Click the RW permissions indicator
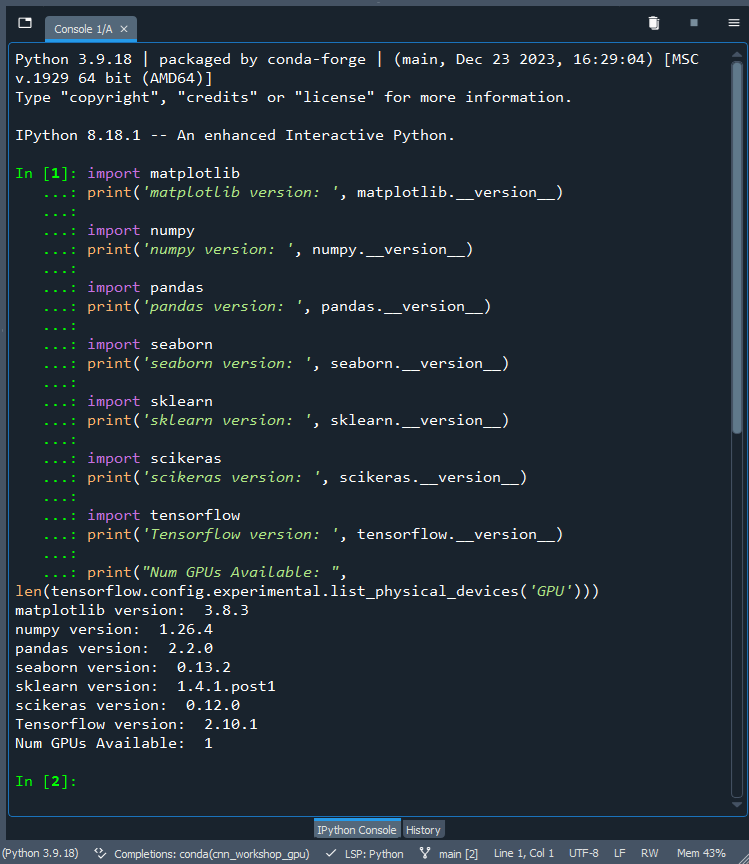 tap(650, 853)
